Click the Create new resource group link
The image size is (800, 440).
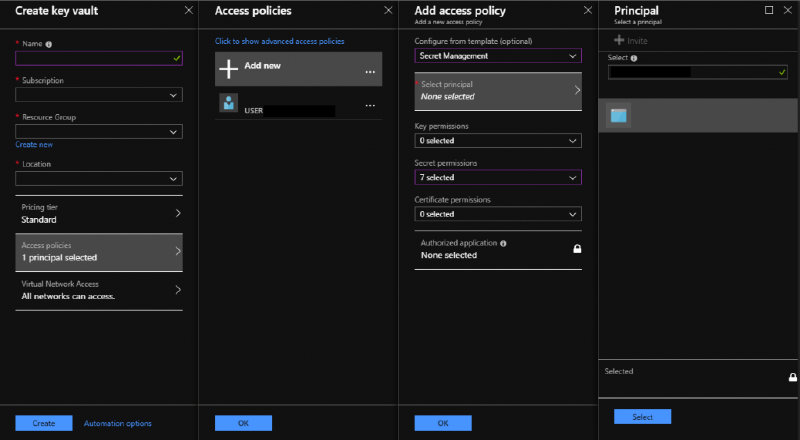(x=34, y=144)
